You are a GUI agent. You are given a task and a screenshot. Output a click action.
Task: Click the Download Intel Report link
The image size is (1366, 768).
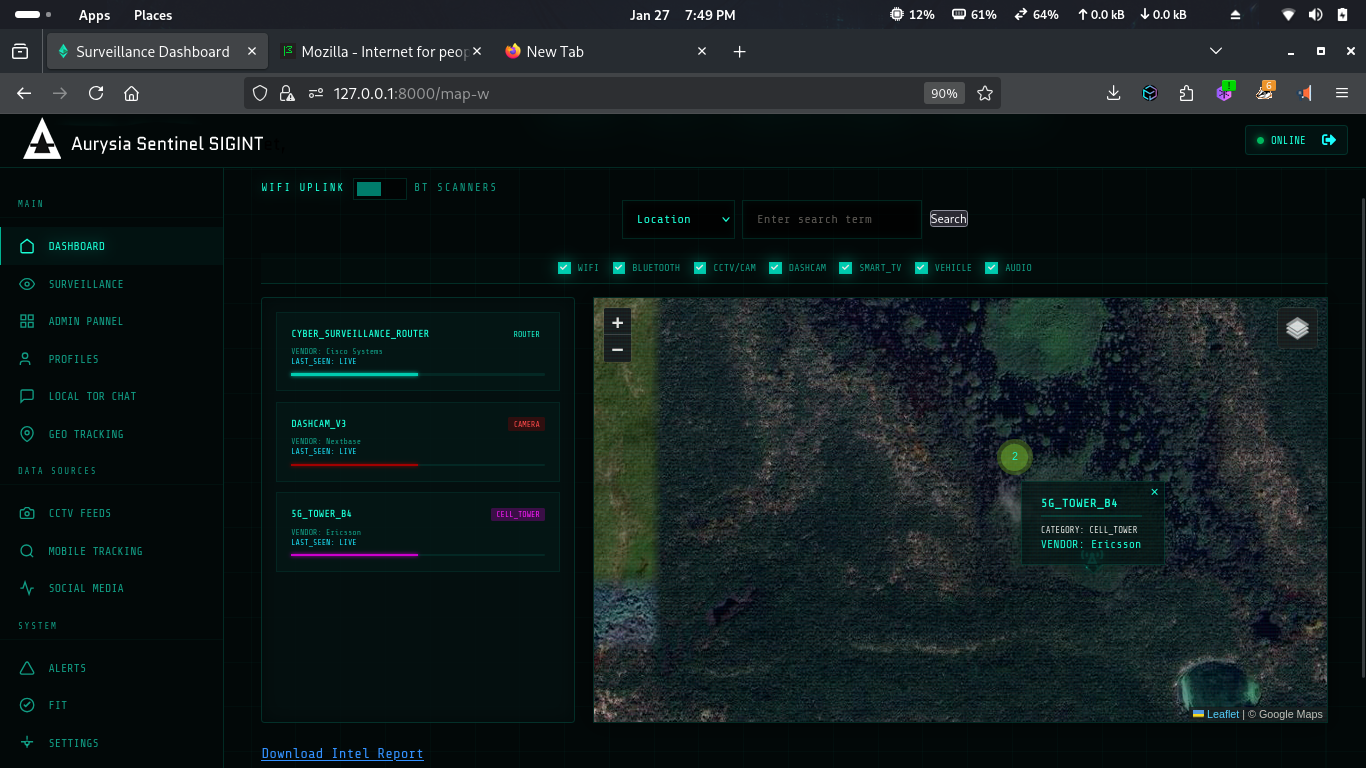coord(342,753)
